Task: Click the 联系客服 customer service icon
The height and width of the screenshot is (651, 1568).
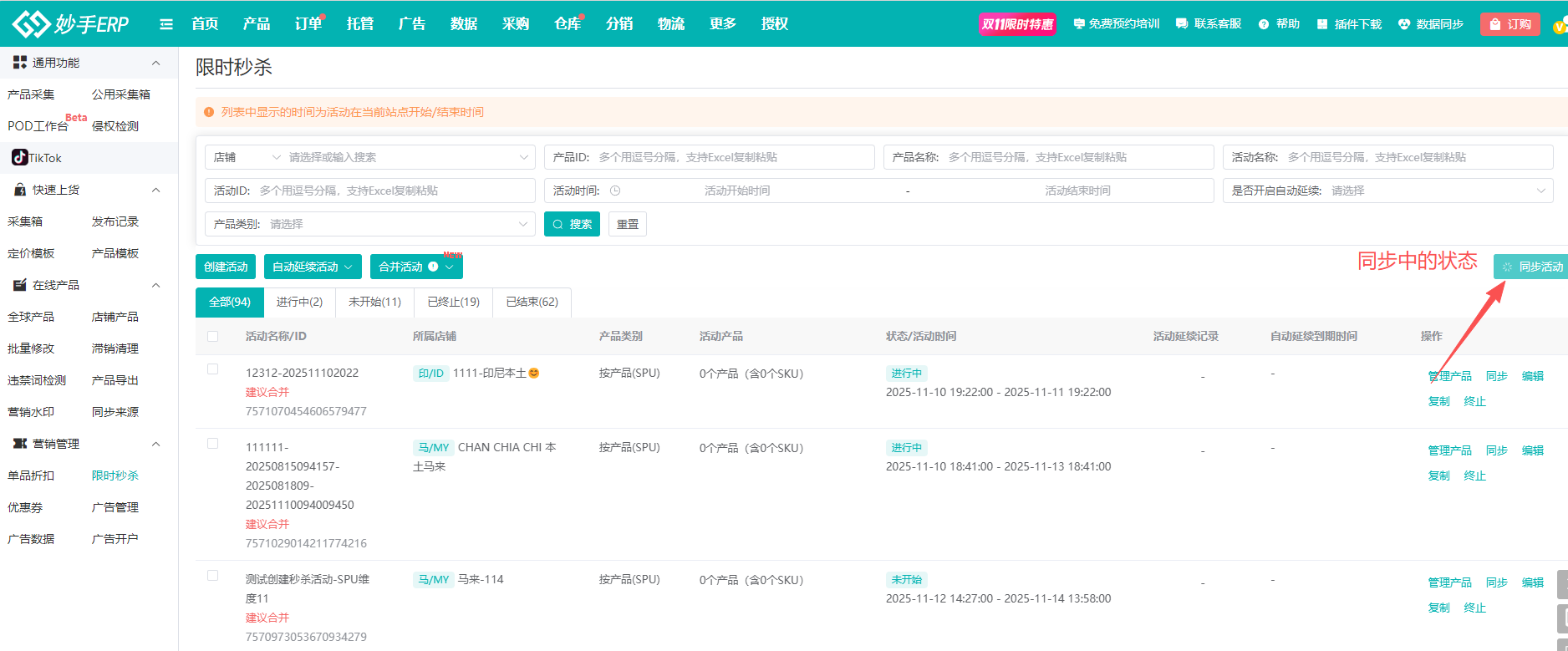Action: pos(1182,24)
